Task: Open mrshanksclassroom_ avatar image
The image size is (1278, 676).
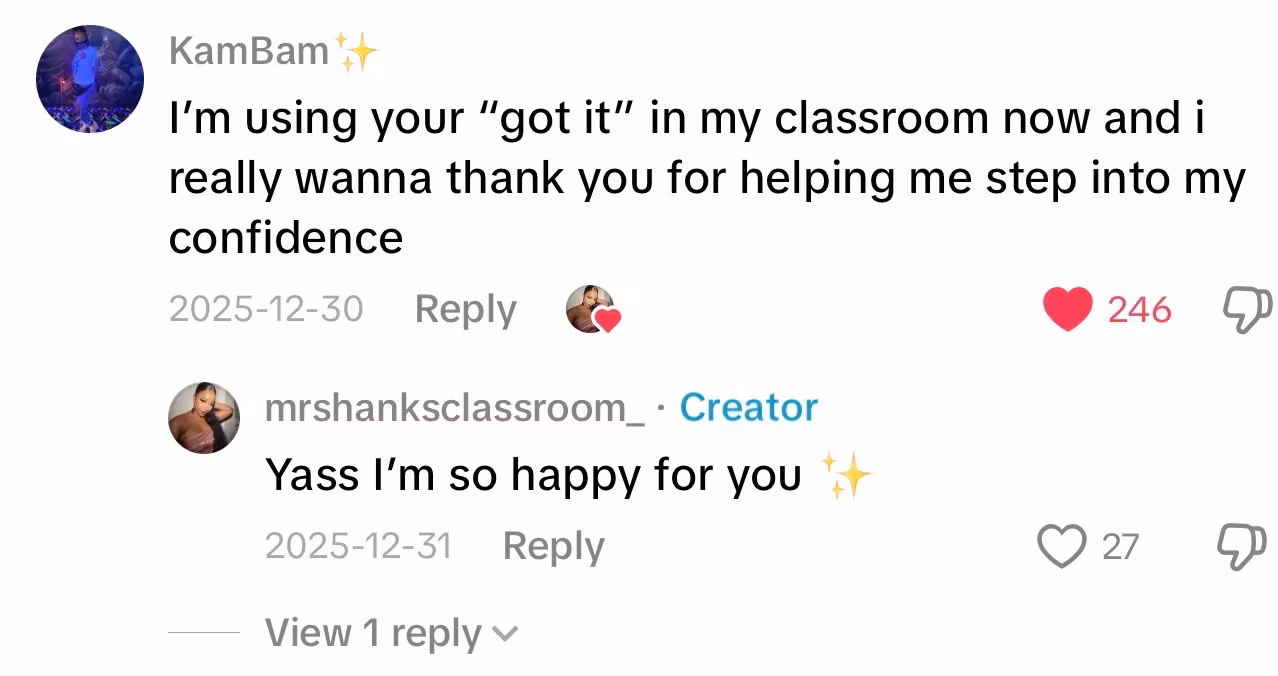Action: click(x=204, y=417)
